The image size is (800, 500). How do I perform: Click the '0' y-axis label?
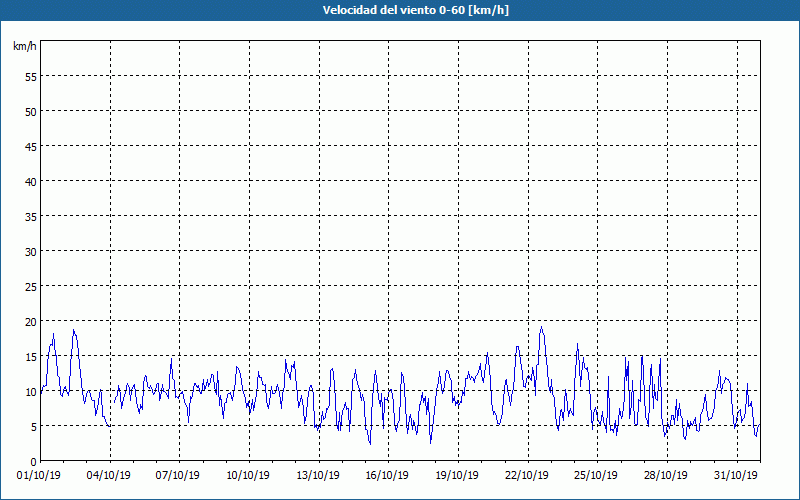(34, 464)
